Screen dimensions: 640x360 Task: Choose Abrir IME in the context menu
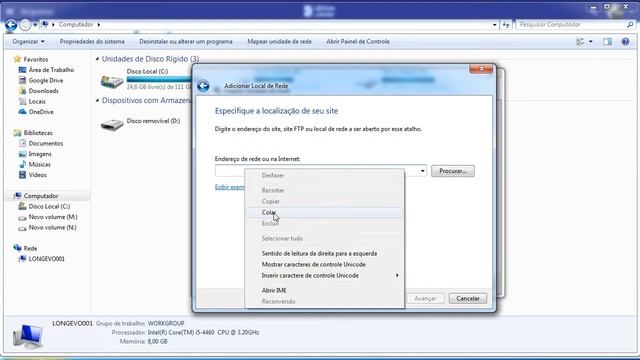click(x=324, y=290)
